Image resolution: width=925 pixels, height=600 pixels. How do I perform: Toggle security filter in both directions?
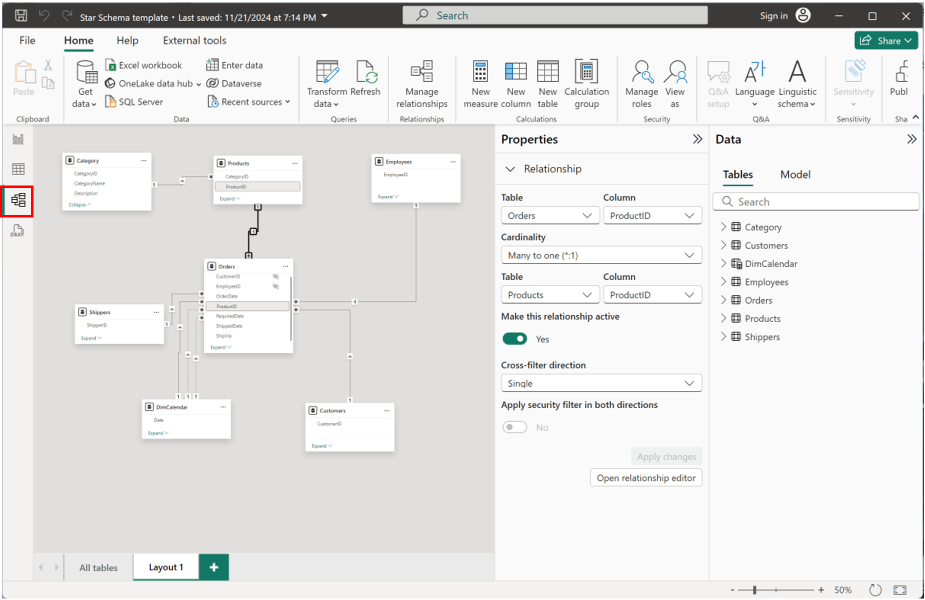pos(514,427)
